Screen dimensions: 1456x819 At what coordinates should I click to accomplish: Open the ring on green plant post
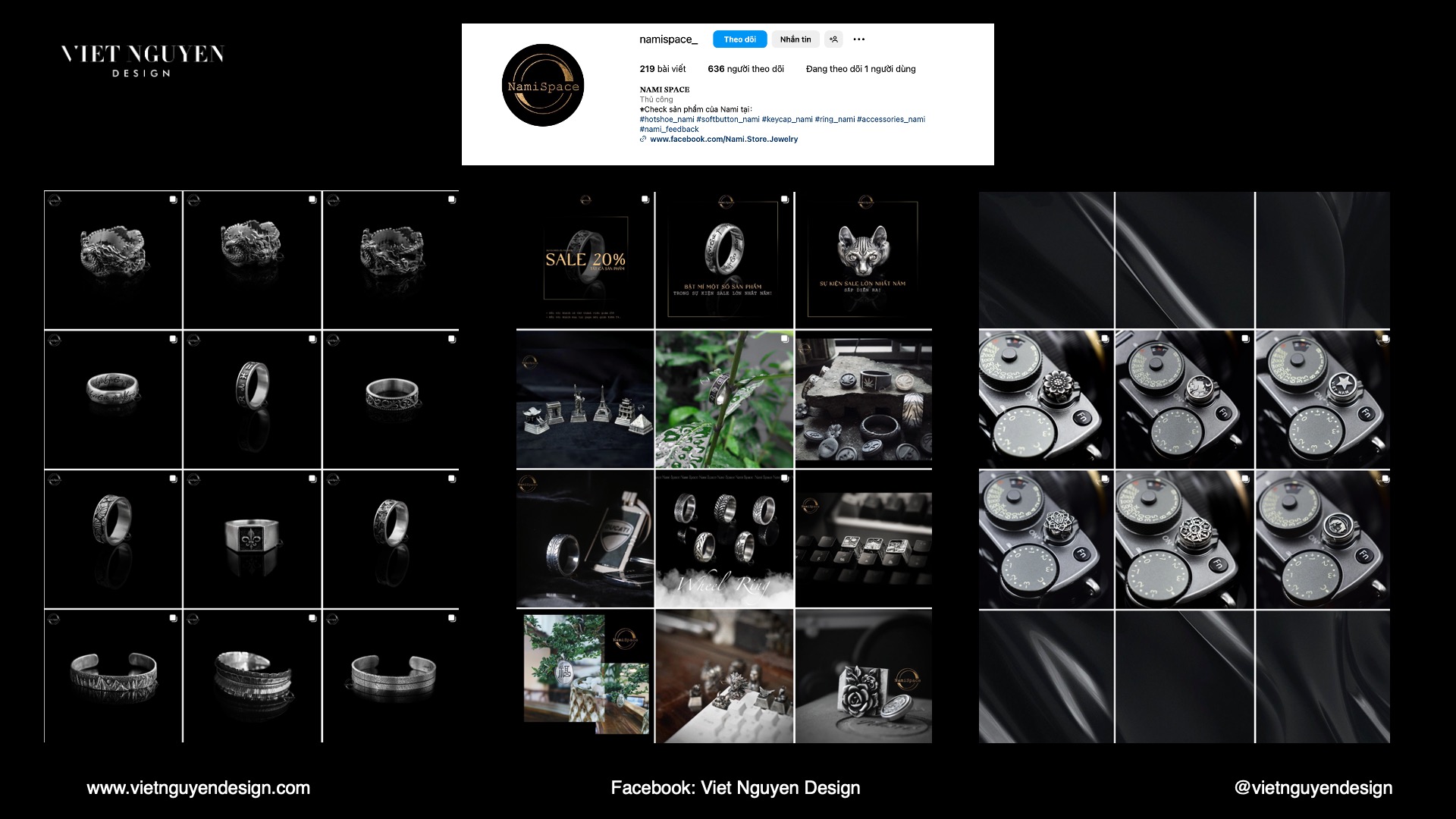point(724,400)
